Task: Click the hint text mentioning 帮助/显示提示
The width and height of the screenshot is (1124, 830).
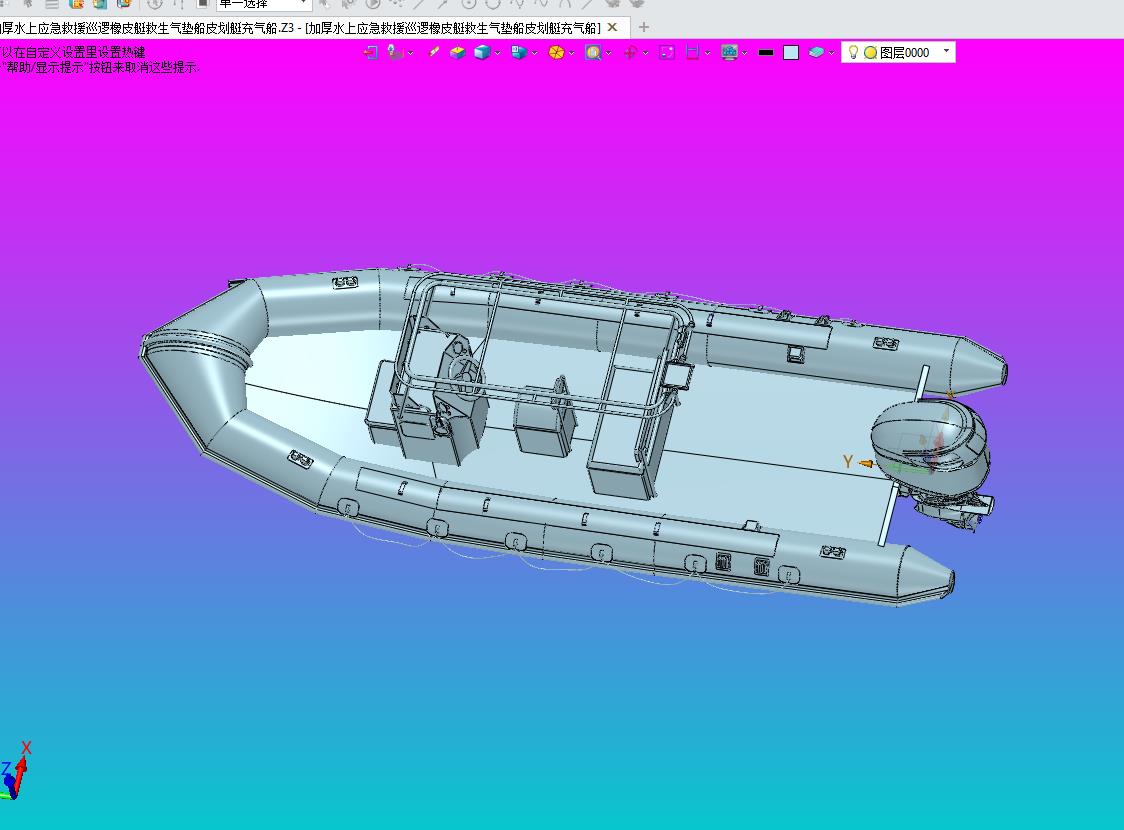Action: coord(100,67)
